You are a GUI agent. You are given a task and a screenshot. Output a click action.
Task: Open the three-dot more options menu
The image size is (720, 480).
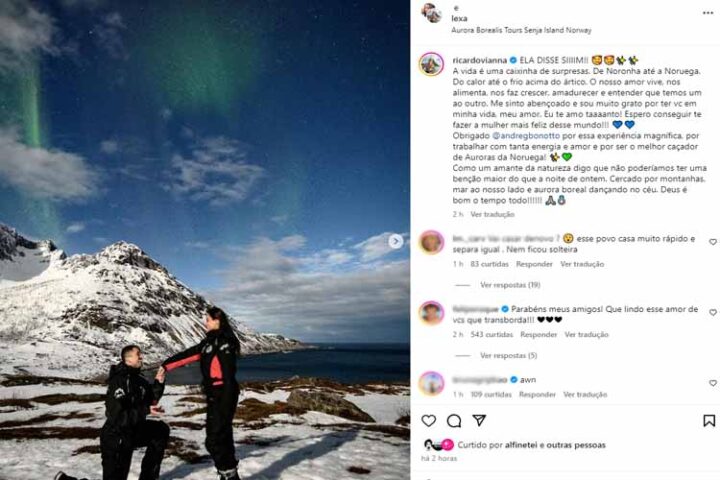click(x=708, y=13)
